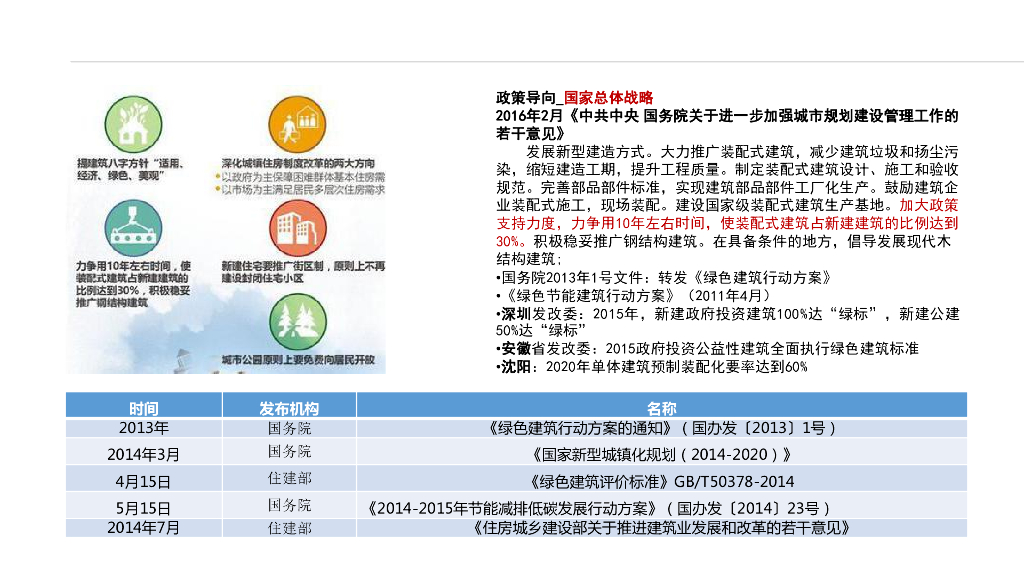This screenshot has width=1024, height=576.
Task: Click the teal crane prefab building icon
Action: [x=133, y=228]
